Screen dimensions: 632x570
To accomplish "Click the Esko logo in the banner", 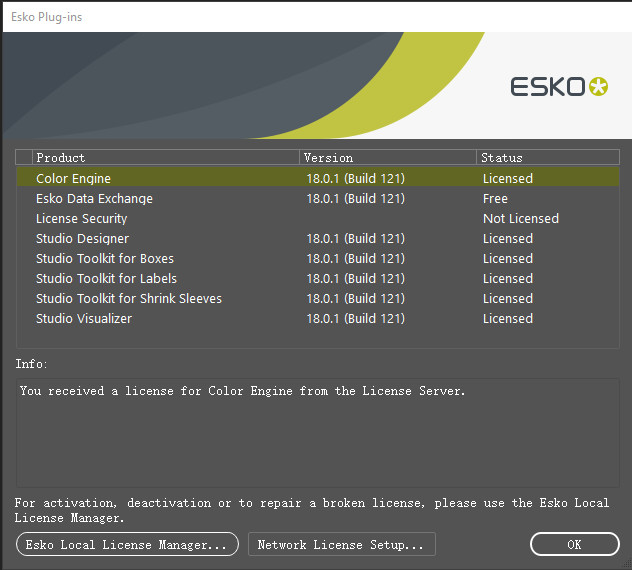I will pyautogui.click(x=559, y=87).
